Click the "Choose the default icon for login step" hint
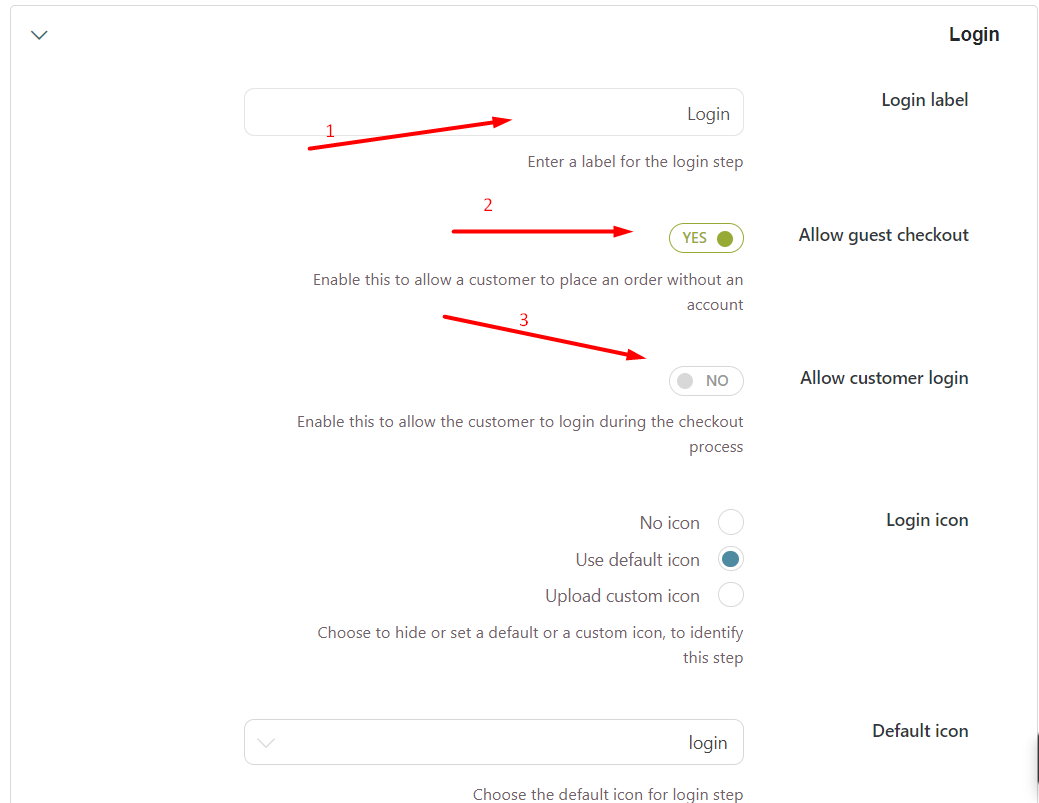 pos(608,794)
